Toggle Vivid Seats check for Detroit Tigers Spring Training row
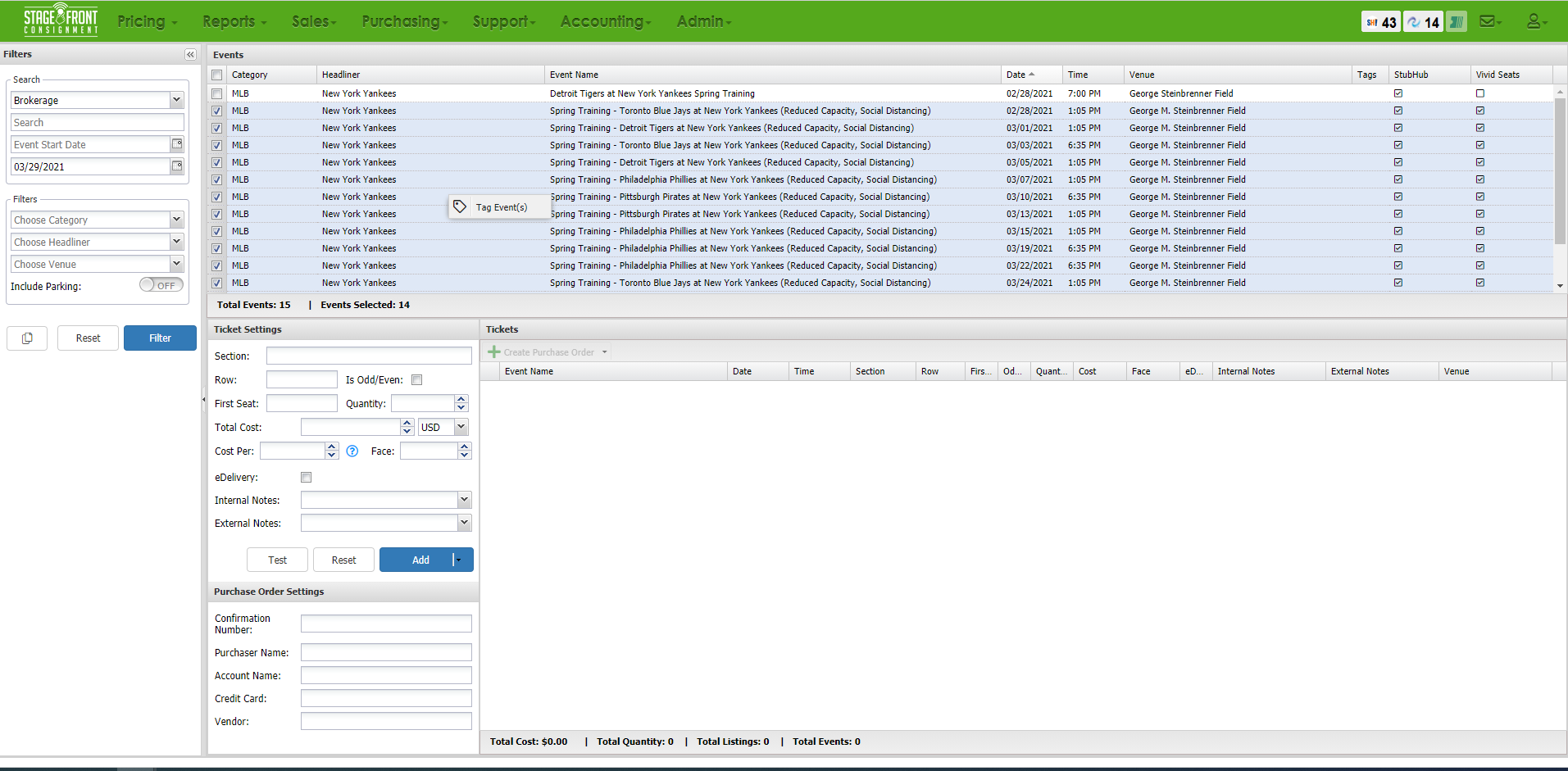1568x771 pixels. [x=1480, y=93]
